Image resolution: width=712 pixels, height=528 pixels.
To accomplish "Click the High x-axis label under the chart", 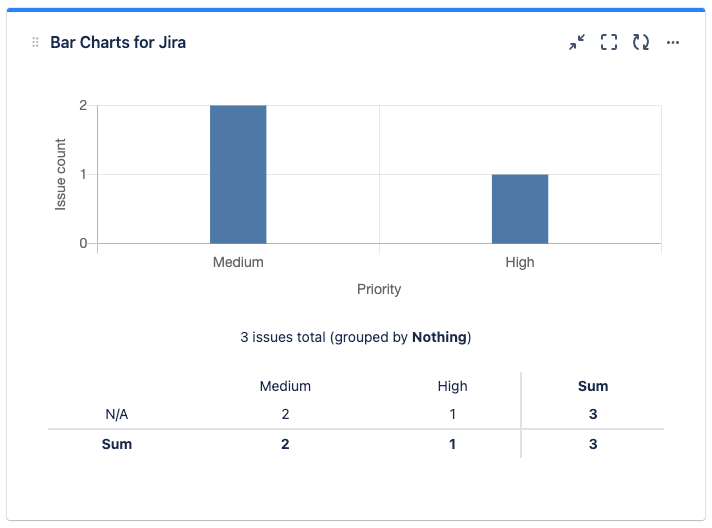I will coord(520,262).
